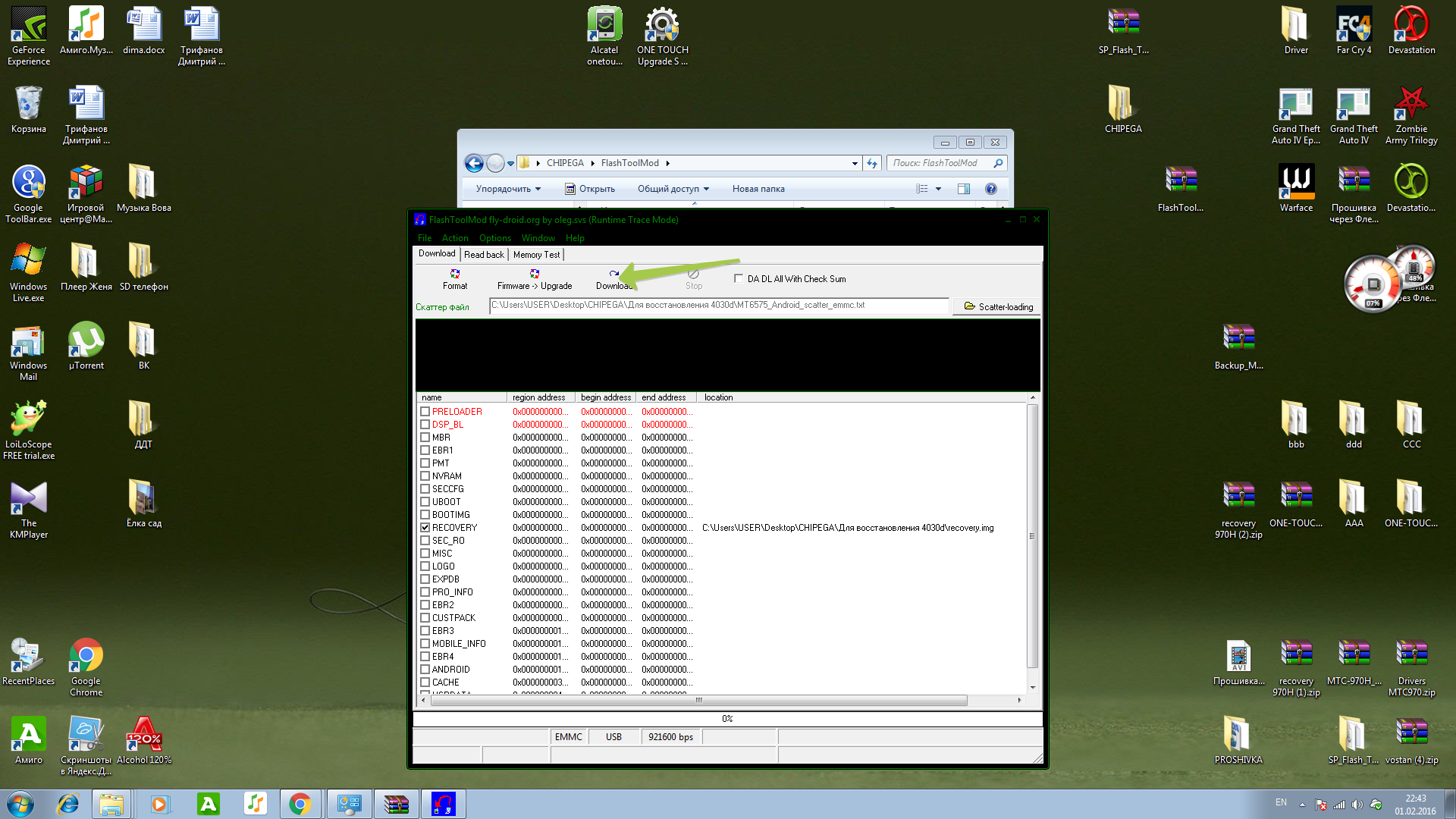Click the Explorer back arrow
Screen dimensions: 1456x819
click(474, 163)
